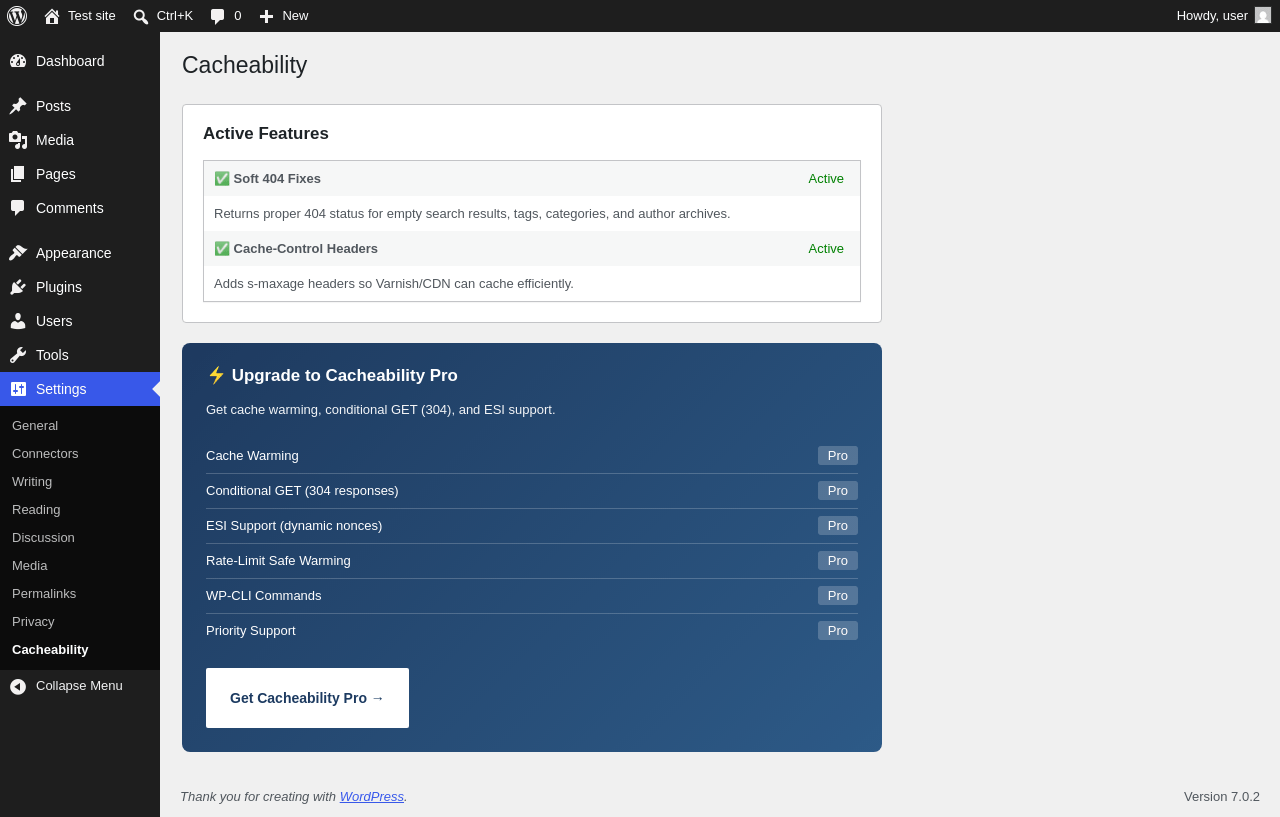Image resolution: width=1280 pixels, height=817 pixels.
Task: Click Cache Warming feature text
Action: point(252,456)
